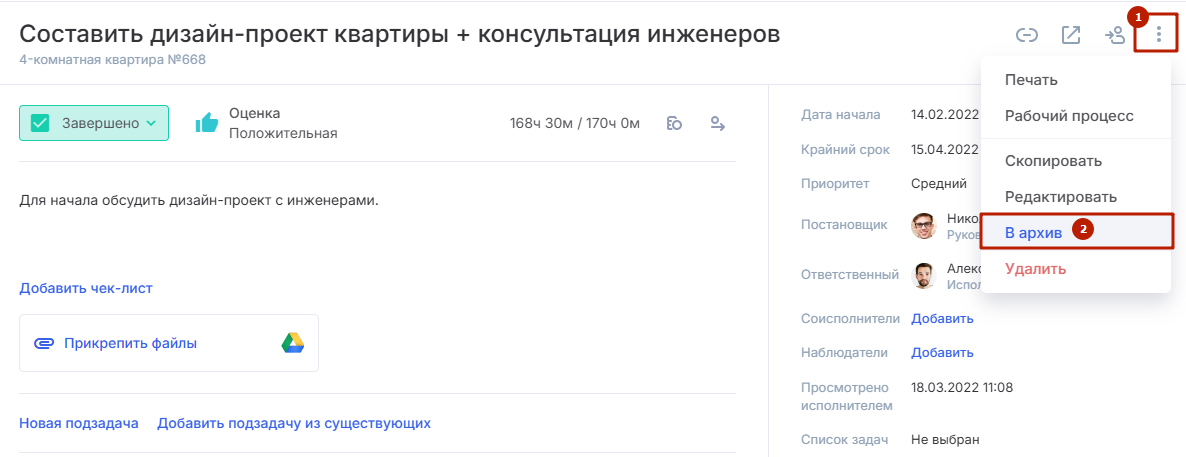Viewport: 1186px width, 457px height.
Task: Click the time tracking log icon
Action: coord(675,123)
